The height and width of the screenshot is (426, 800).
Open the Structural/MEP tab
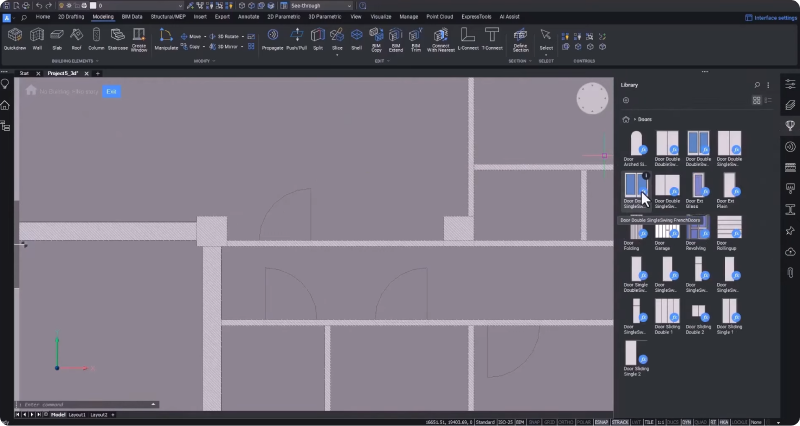[168, 17]
